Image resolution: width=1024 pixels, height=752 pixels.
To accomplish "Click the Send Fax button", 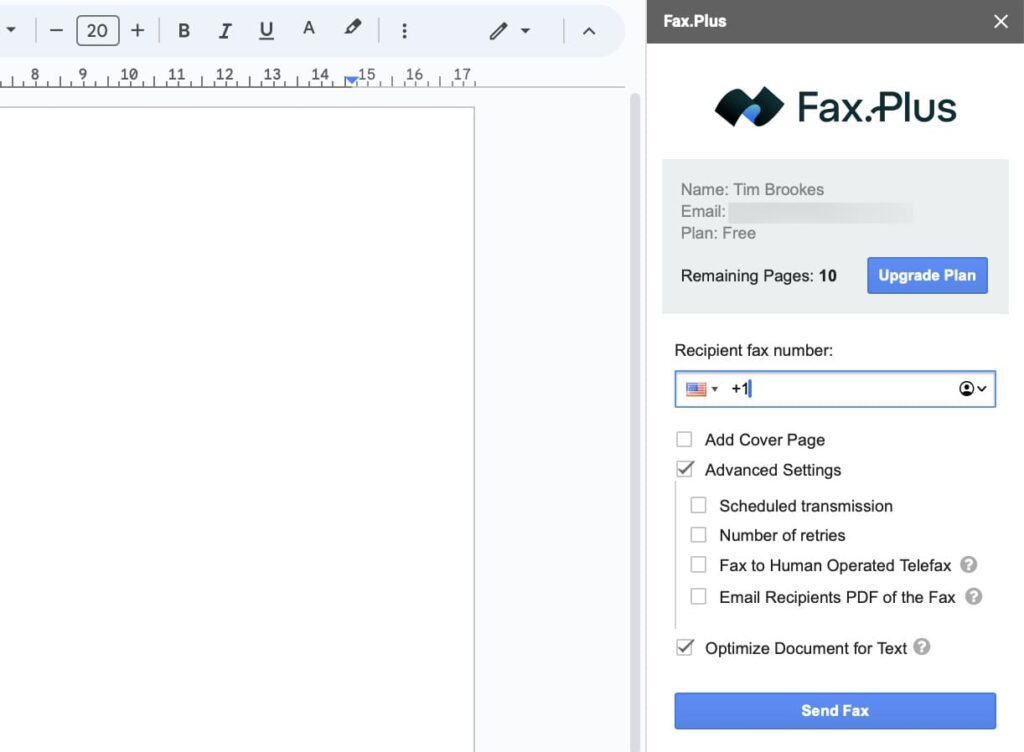I will click(x=835, y=711).
